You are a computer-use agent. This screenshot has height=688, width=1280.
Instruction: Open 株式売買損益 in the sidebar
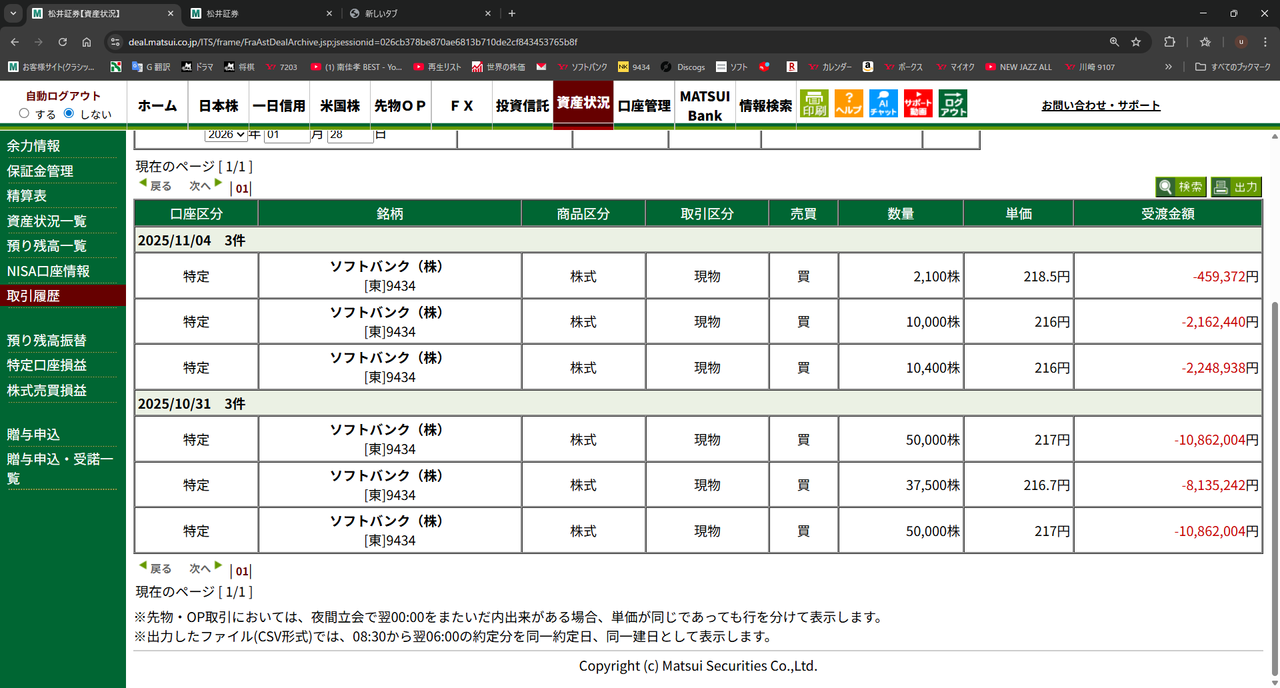(x=47, y=390)
